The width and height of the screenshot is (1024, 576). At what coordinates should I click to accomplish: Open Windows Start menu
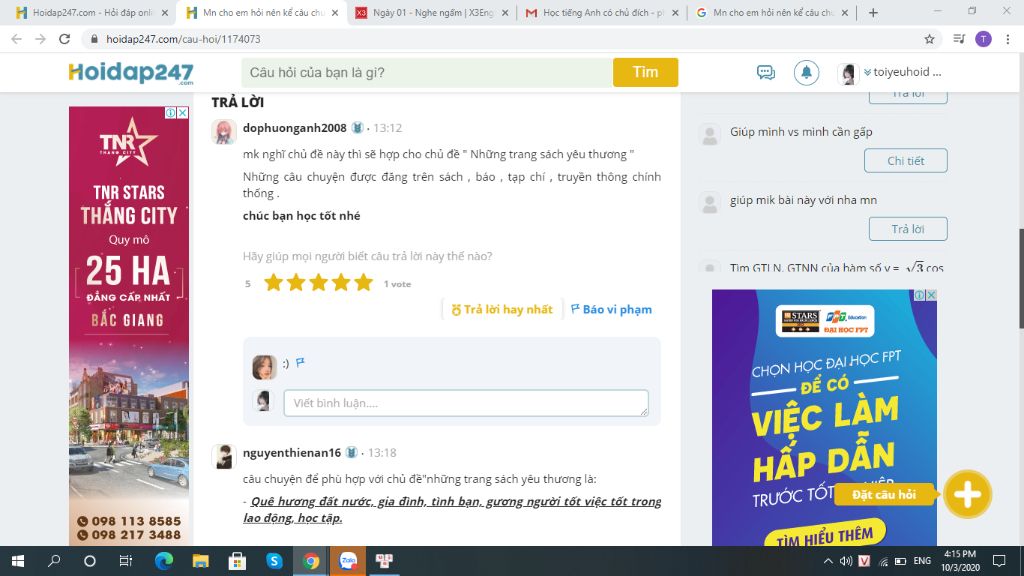coord(18,561)
